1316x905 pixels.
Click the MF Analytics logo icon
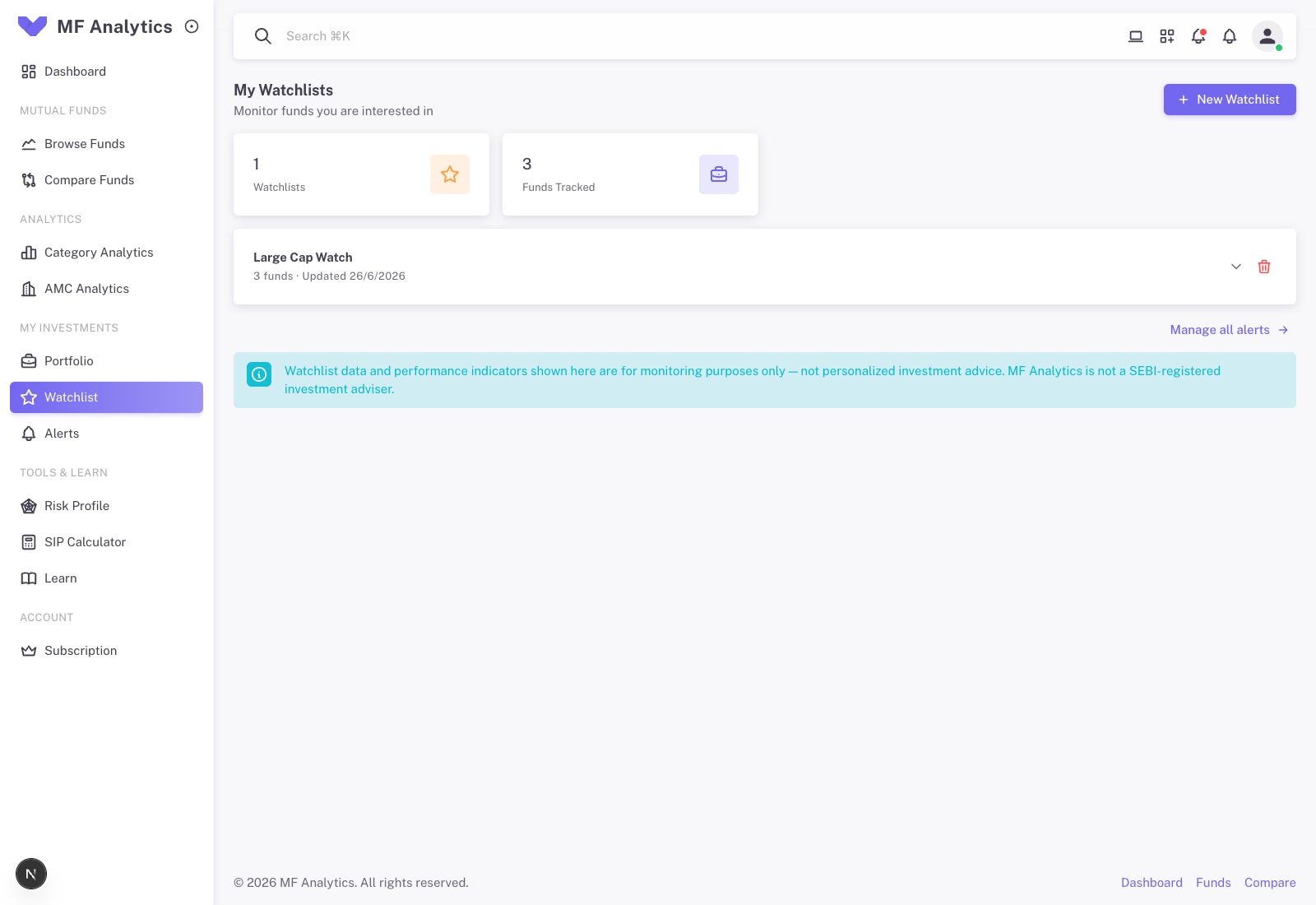32,26
